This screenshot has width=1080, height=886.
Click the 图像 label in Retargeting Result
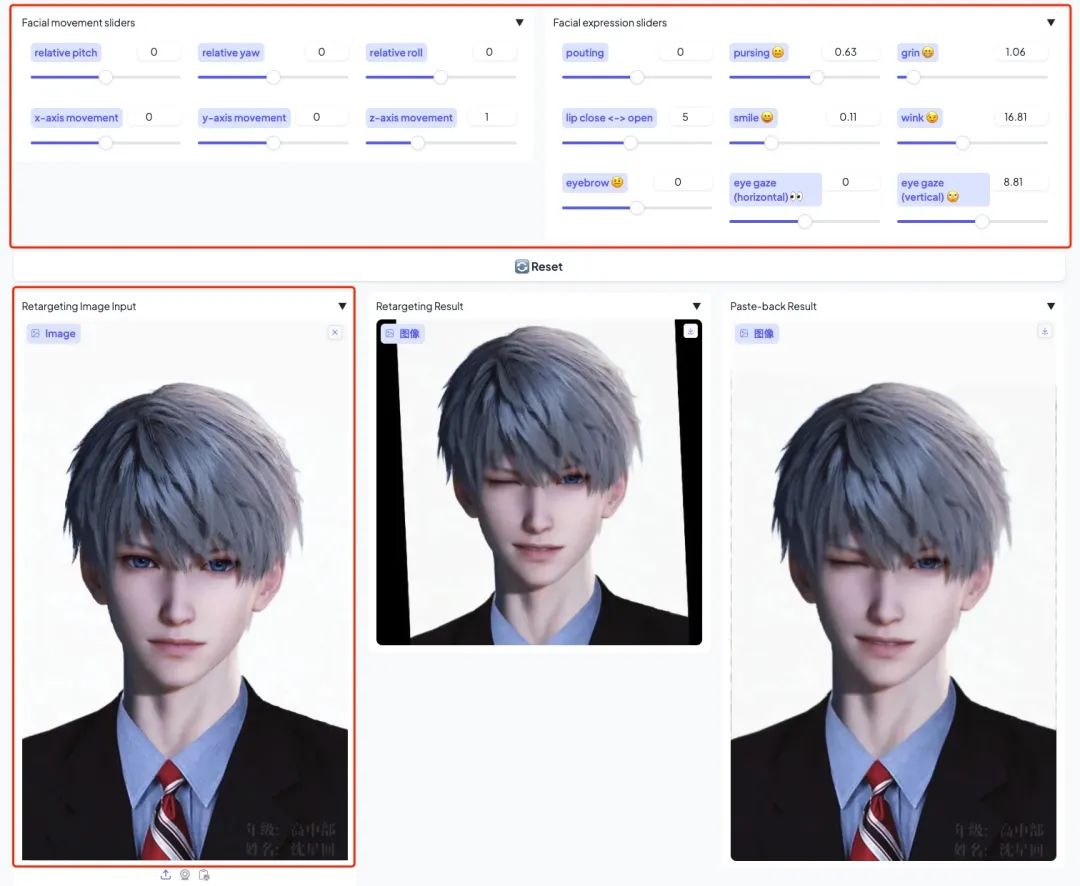click(x=402, y=333)
